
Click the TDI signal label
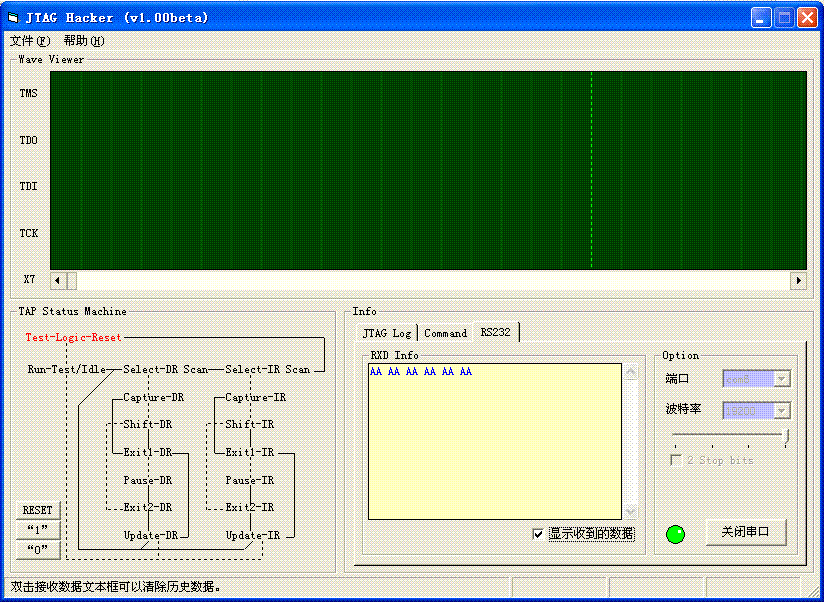click(28, 186)
